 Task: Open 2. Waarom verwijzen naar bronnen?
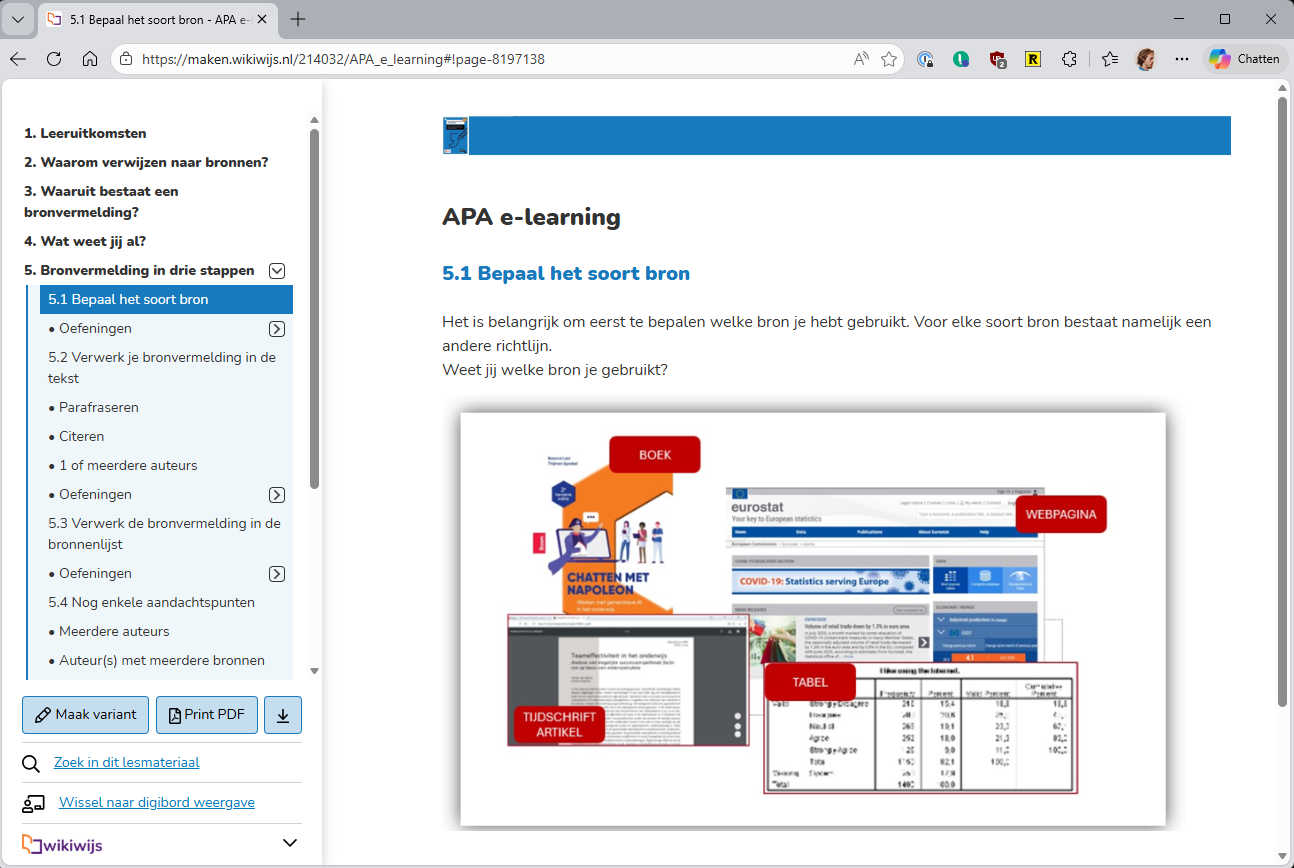(146, 162)
